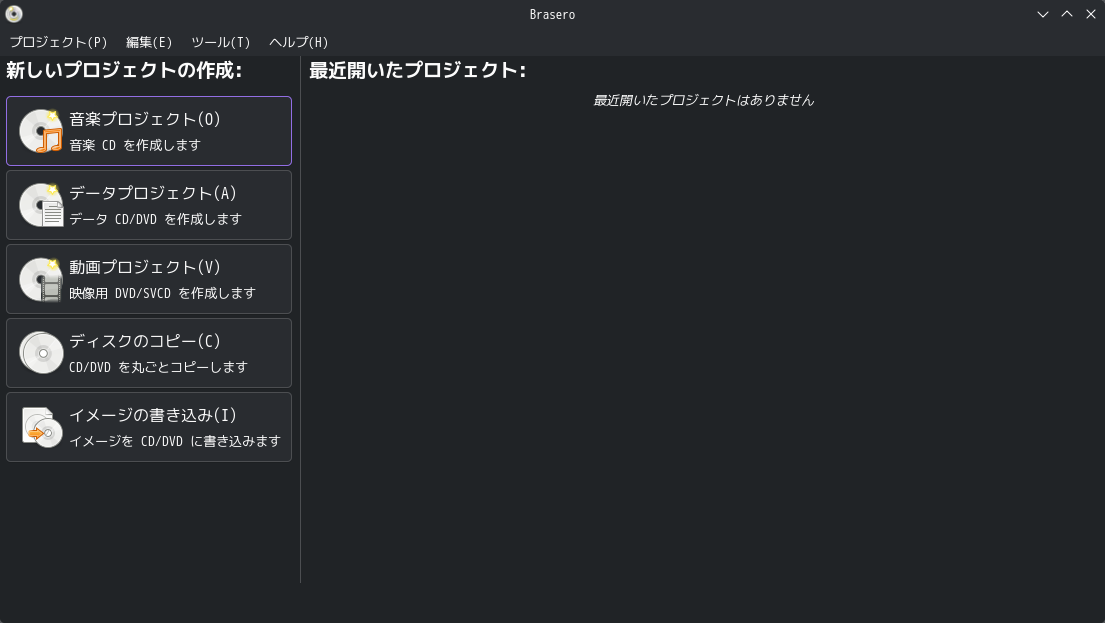Screen dimensions: 1105x623
Task: Click the music CD icon with orange note
Action: 41,131
